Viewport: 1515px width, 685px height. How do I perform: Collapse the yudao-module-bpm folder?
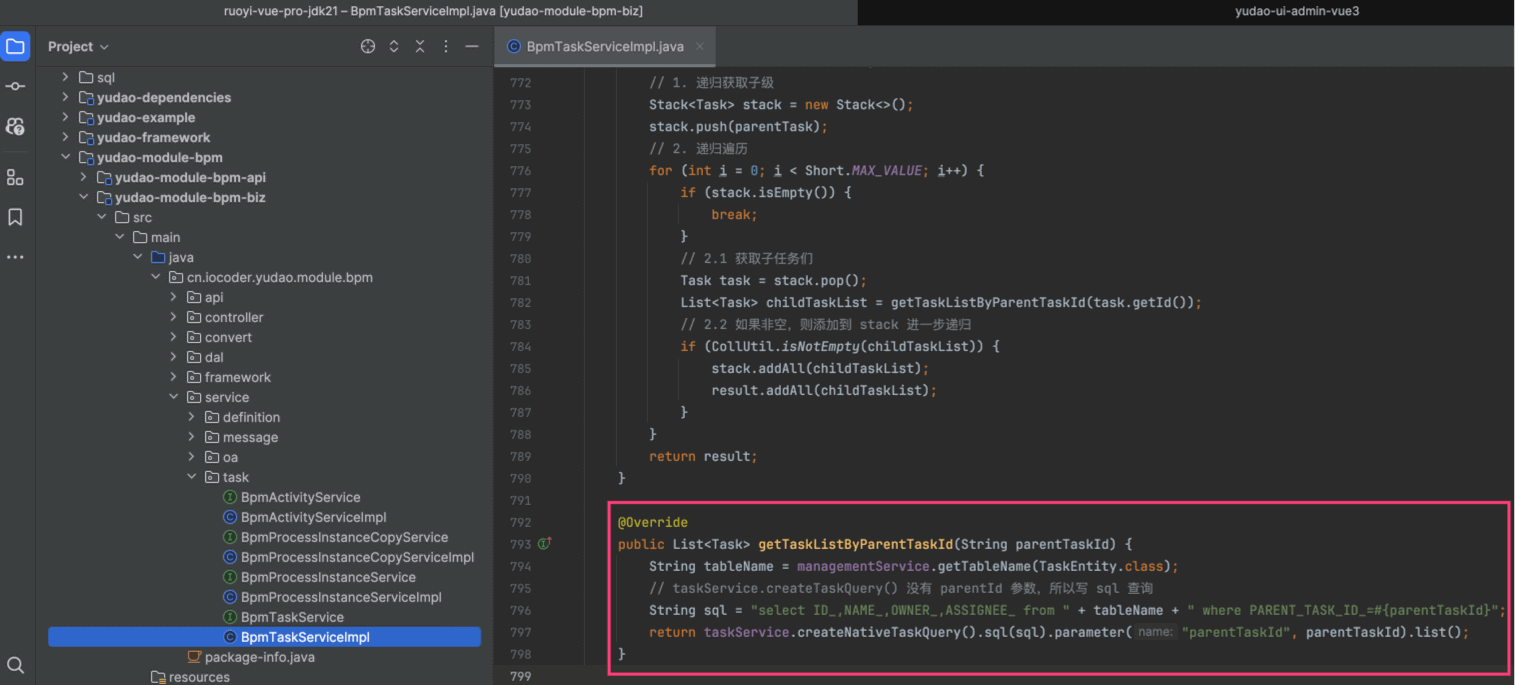[66, 157]
